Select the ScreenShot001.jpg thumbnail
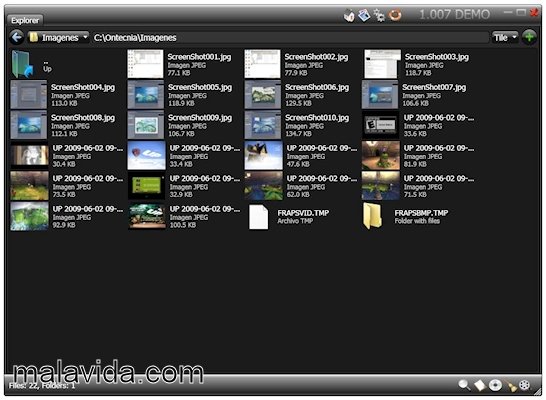 145,64
